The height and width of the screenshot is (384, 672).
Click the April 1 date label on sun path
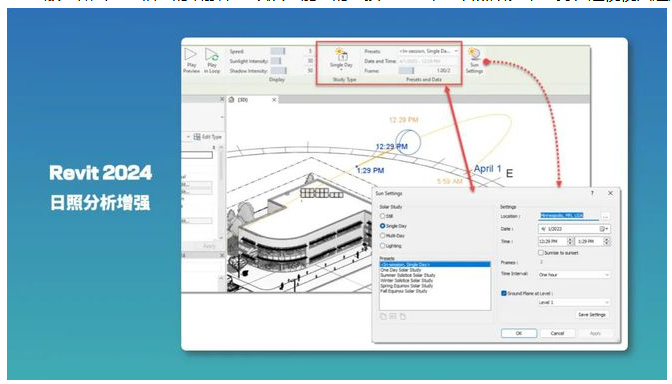point(488,169)
